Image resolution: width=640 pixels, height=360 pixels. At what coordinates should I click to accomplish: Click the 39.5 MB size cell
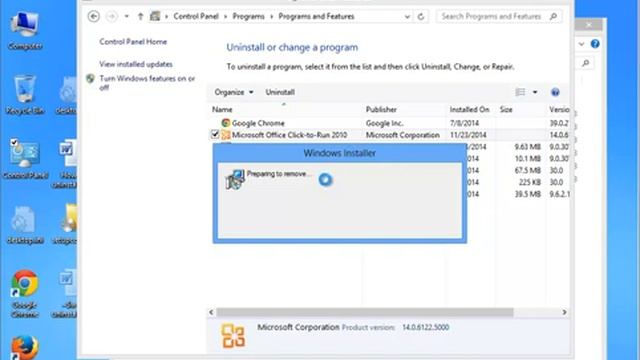527,194
